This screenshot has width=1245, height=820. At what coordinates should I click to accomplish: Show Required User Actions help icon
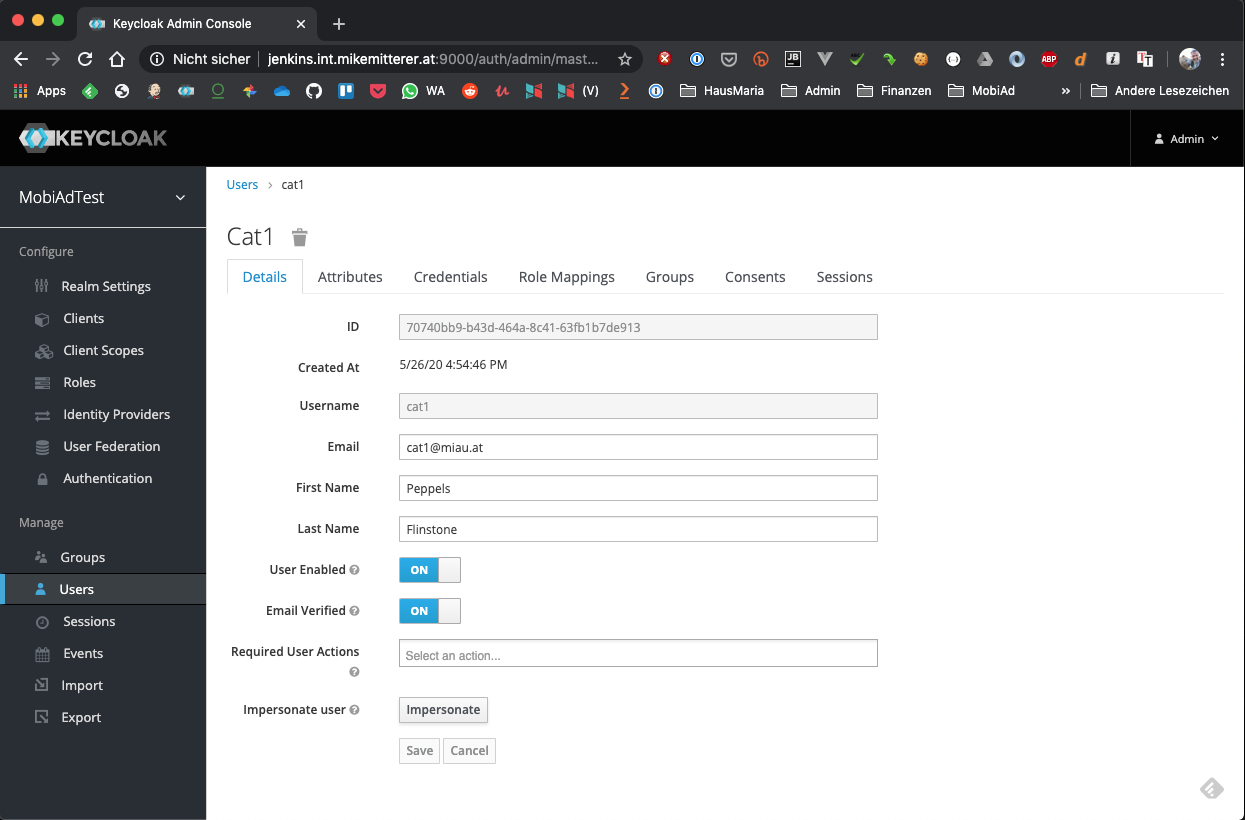click(x=354, y=672)
